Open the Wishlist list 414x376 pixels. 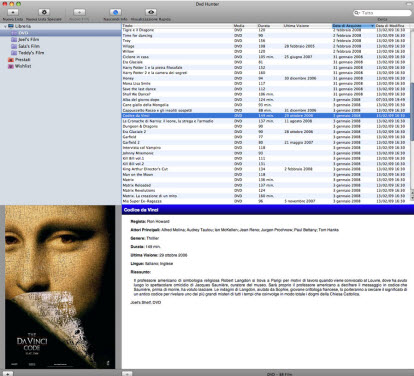[x=23, y=66]
